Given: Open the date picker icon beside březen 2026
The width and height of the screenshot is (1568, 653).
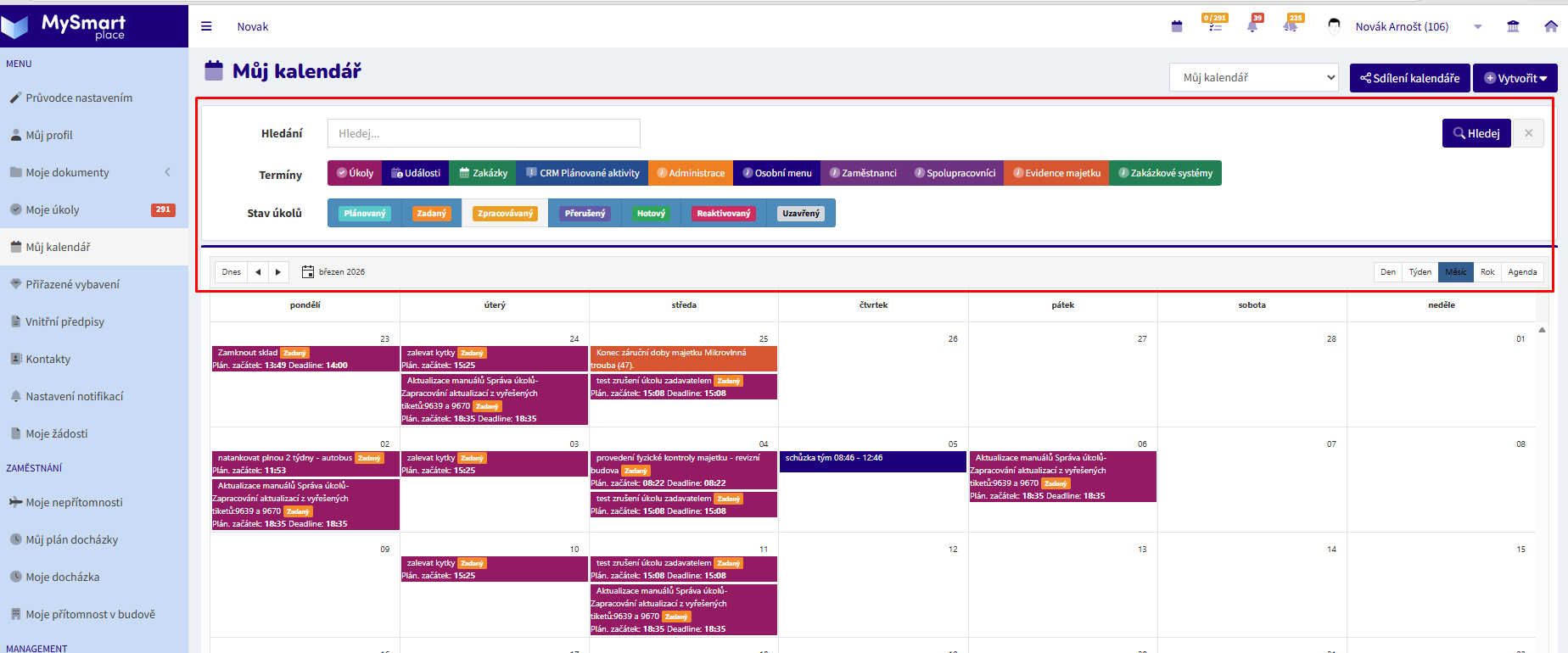Looking at the screenshot, I should pos(308,272).
